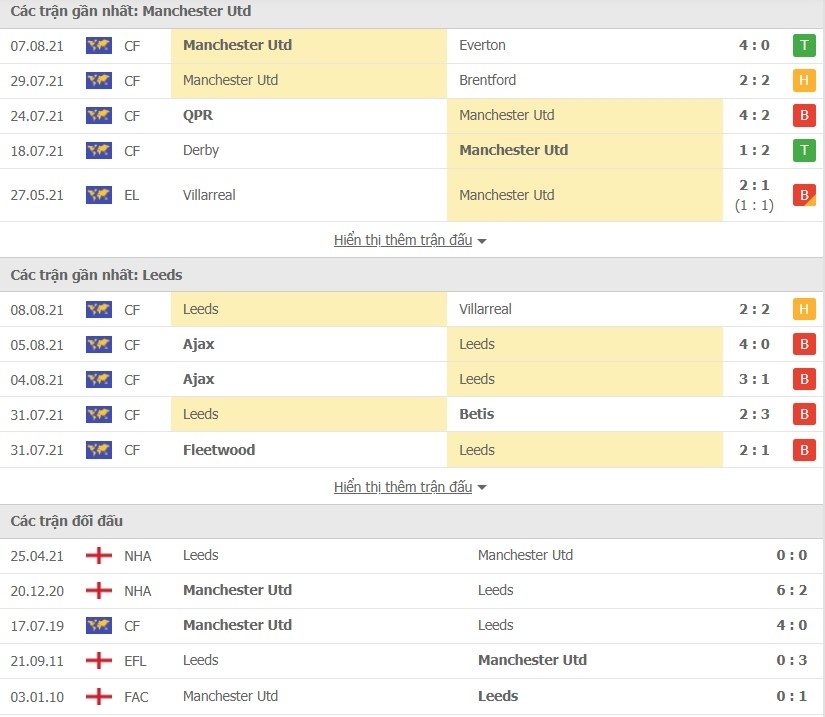The image size is (825, 717).
Task: Click dropdown arrow beside Leeds 'Hiển thị thêm trận đấu'
Action: (x=481, y=488)
